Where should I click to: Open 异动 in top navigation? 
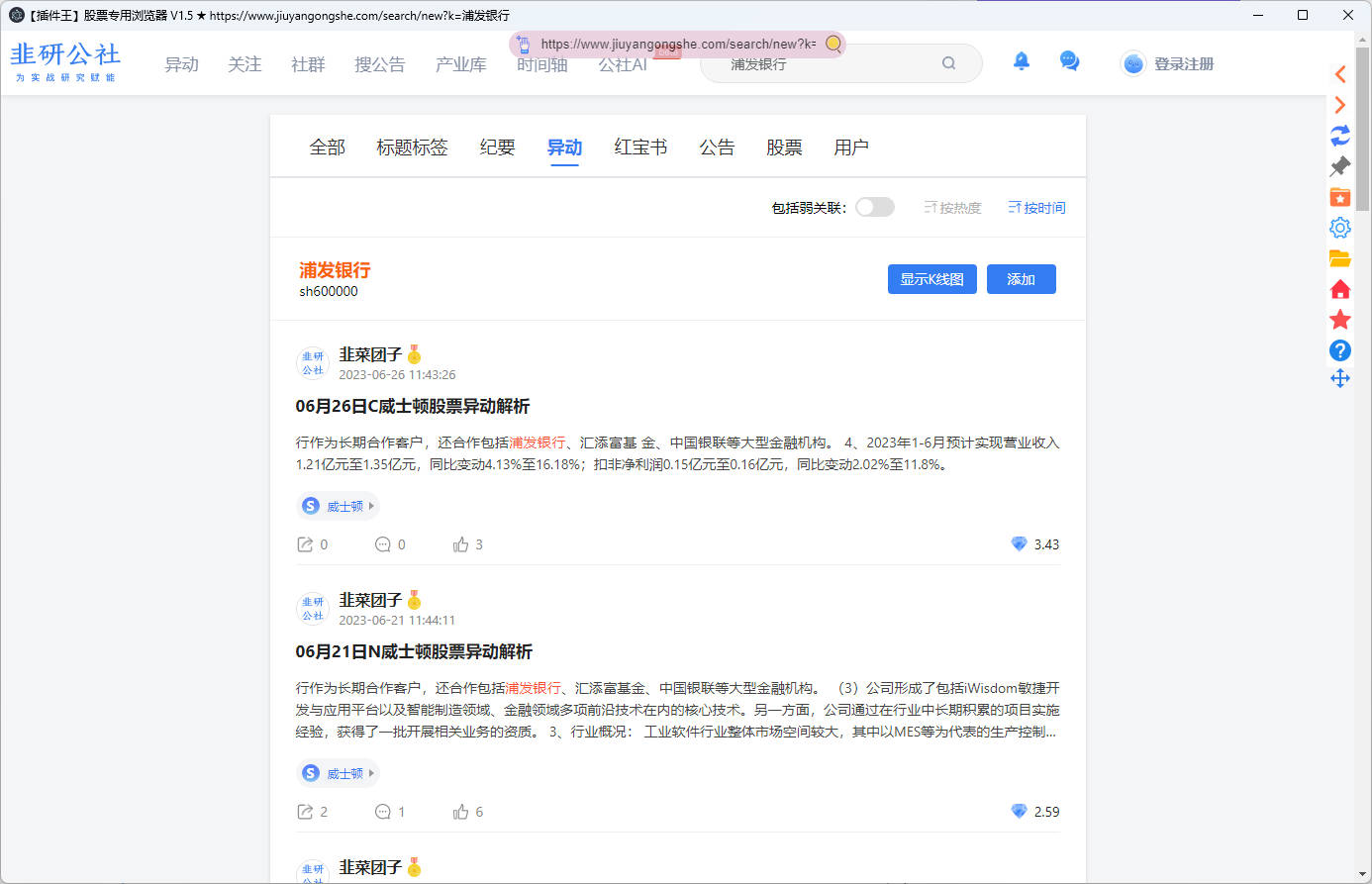[182, 64]
